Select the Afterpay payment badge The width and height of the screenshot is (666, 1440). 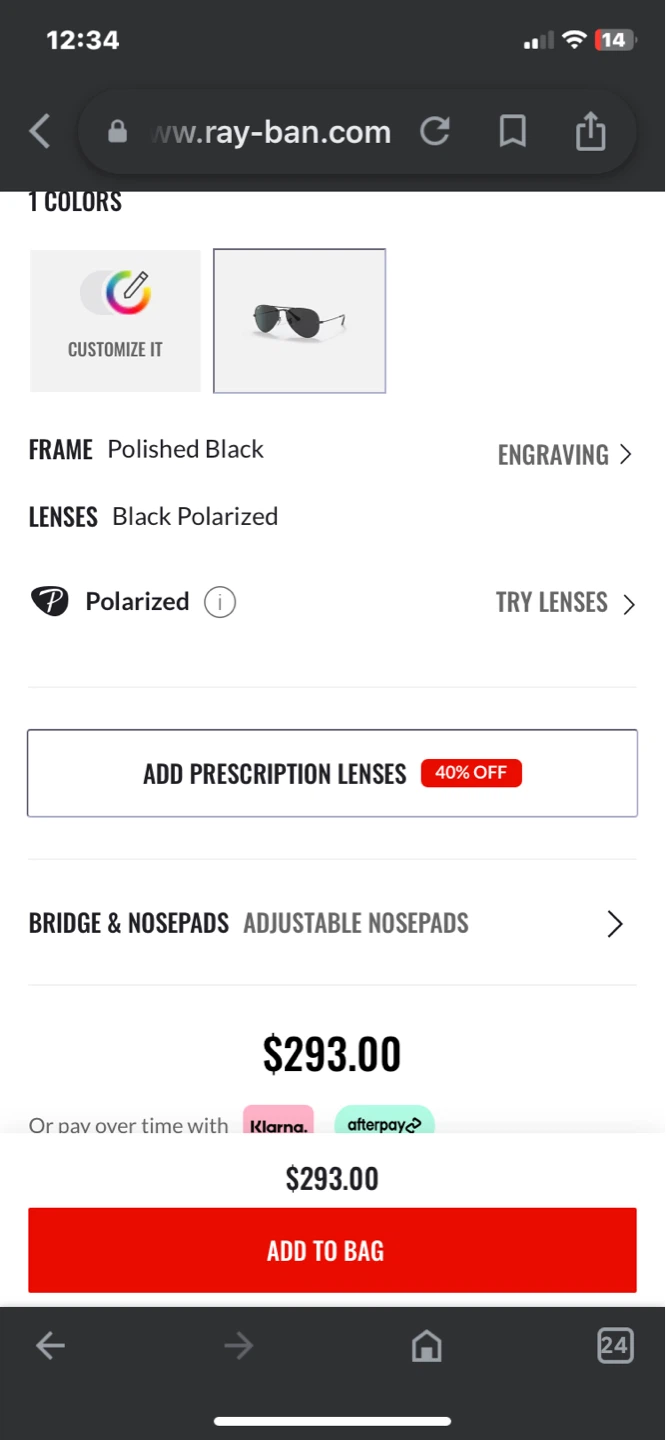pos(384,1123)
